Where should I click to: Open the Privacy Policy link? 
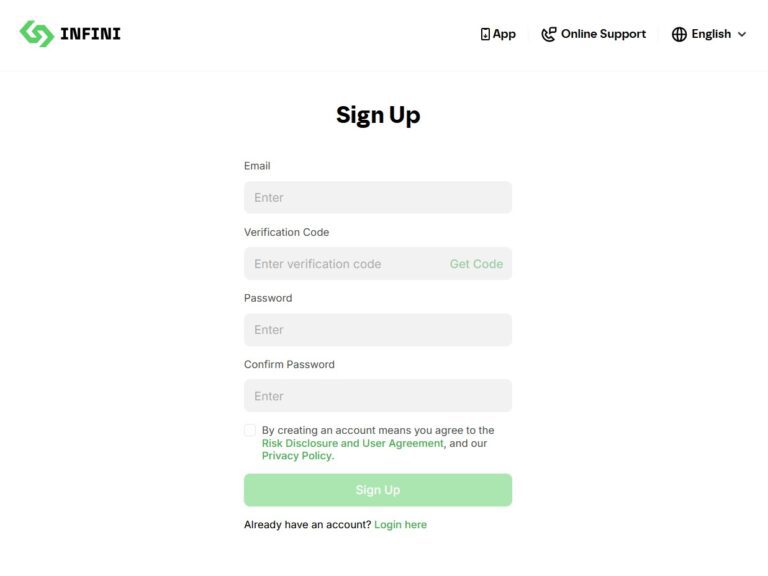click(x=298, y=456)
